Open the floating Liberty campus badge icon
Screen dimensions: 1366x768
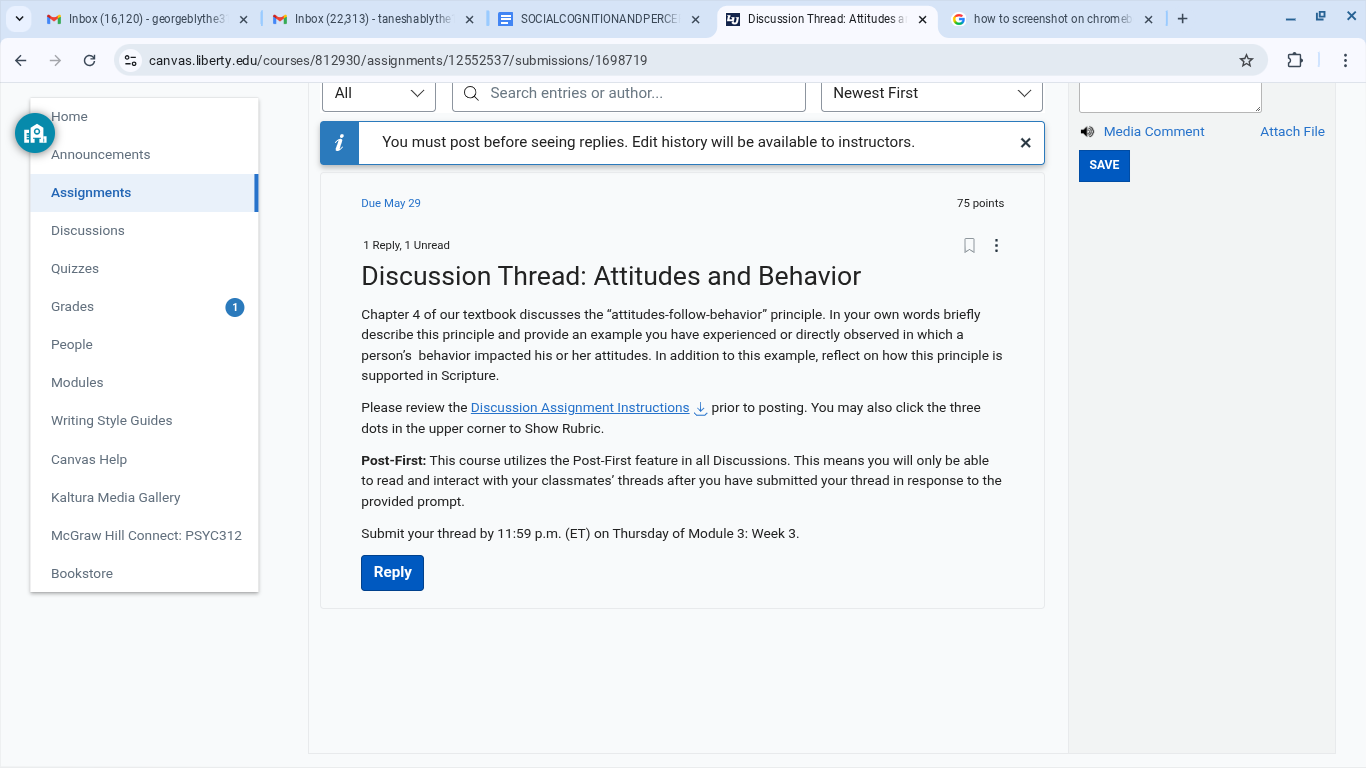pyautogui.click(x=35, y=133)
